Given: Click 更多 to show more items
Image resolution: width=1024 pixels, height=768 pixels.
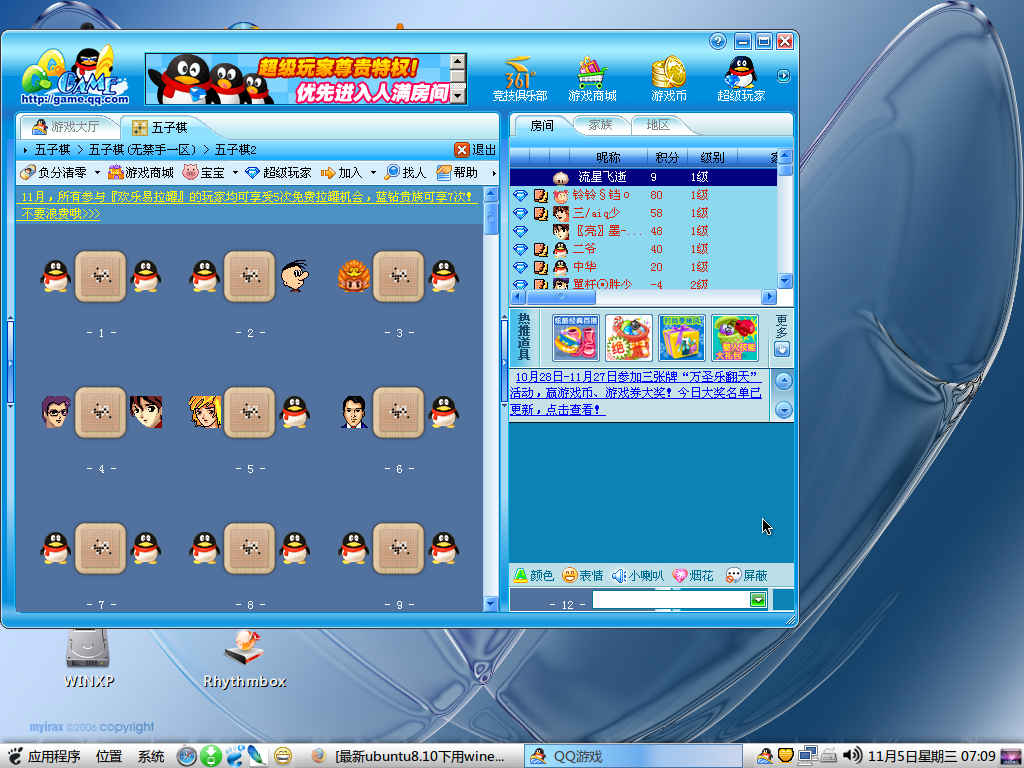Looking at the screenshot, I should pyautogui.click(x=782, y=335).
